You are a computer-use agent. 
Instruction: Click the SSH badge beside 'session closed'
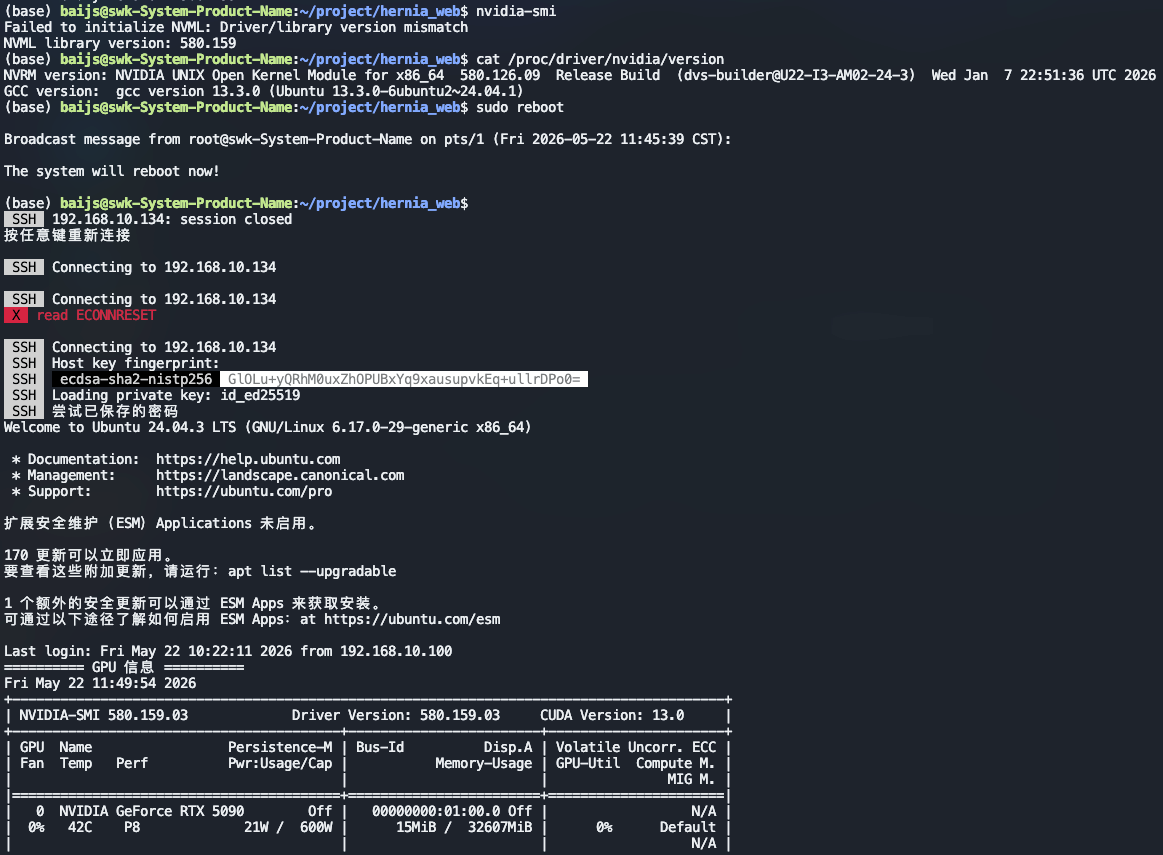(24, 219)
